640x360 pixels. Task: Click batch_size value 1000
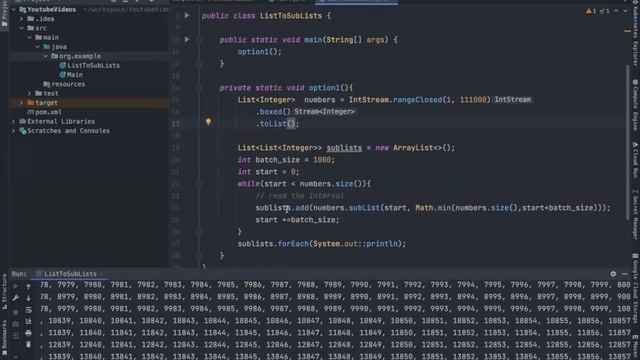[322, 160]
